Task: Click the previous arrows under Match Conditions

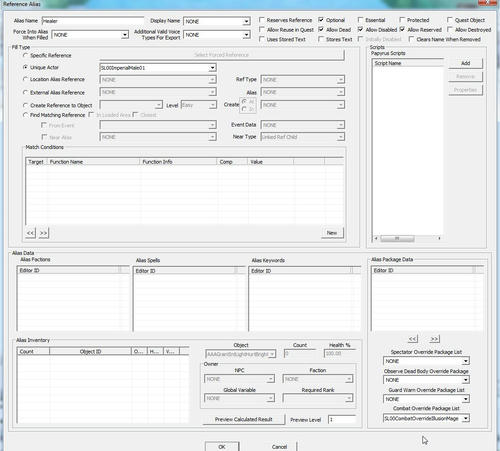Action: (30, 233)
